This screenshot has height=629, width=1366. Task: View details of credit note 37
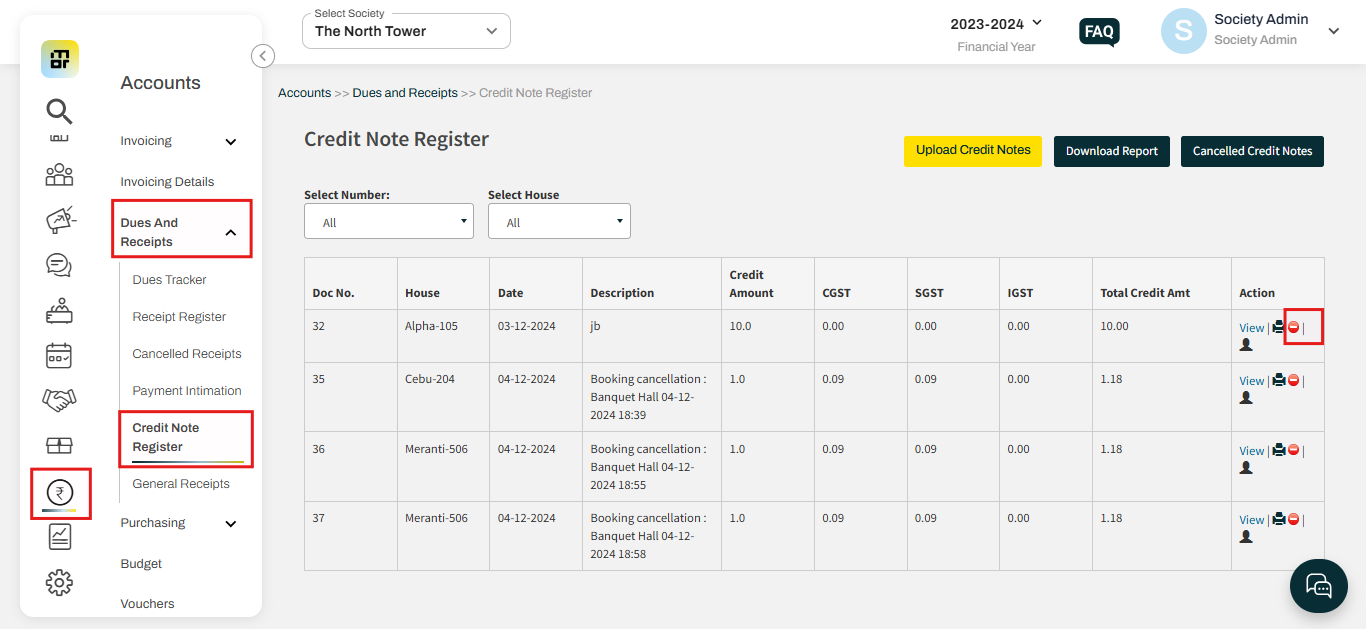point(1251,519)
